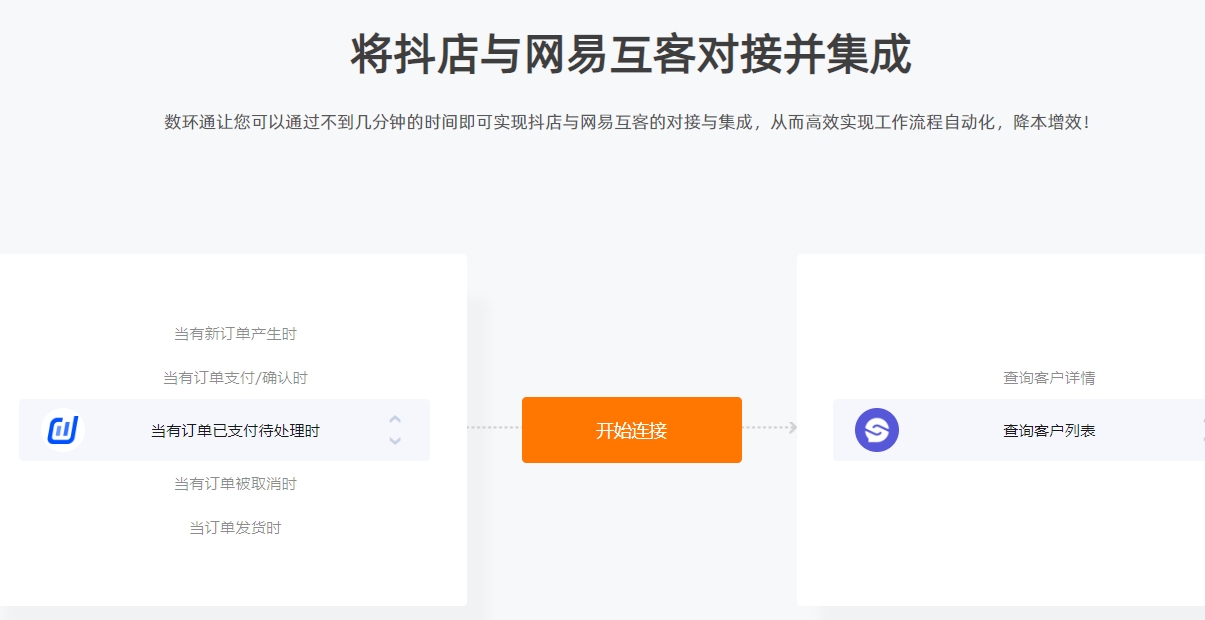This screenshot has width=1205, height=620.
Task: Click the 数环通 description paragraph below the heading
Action: coord(627,122)
